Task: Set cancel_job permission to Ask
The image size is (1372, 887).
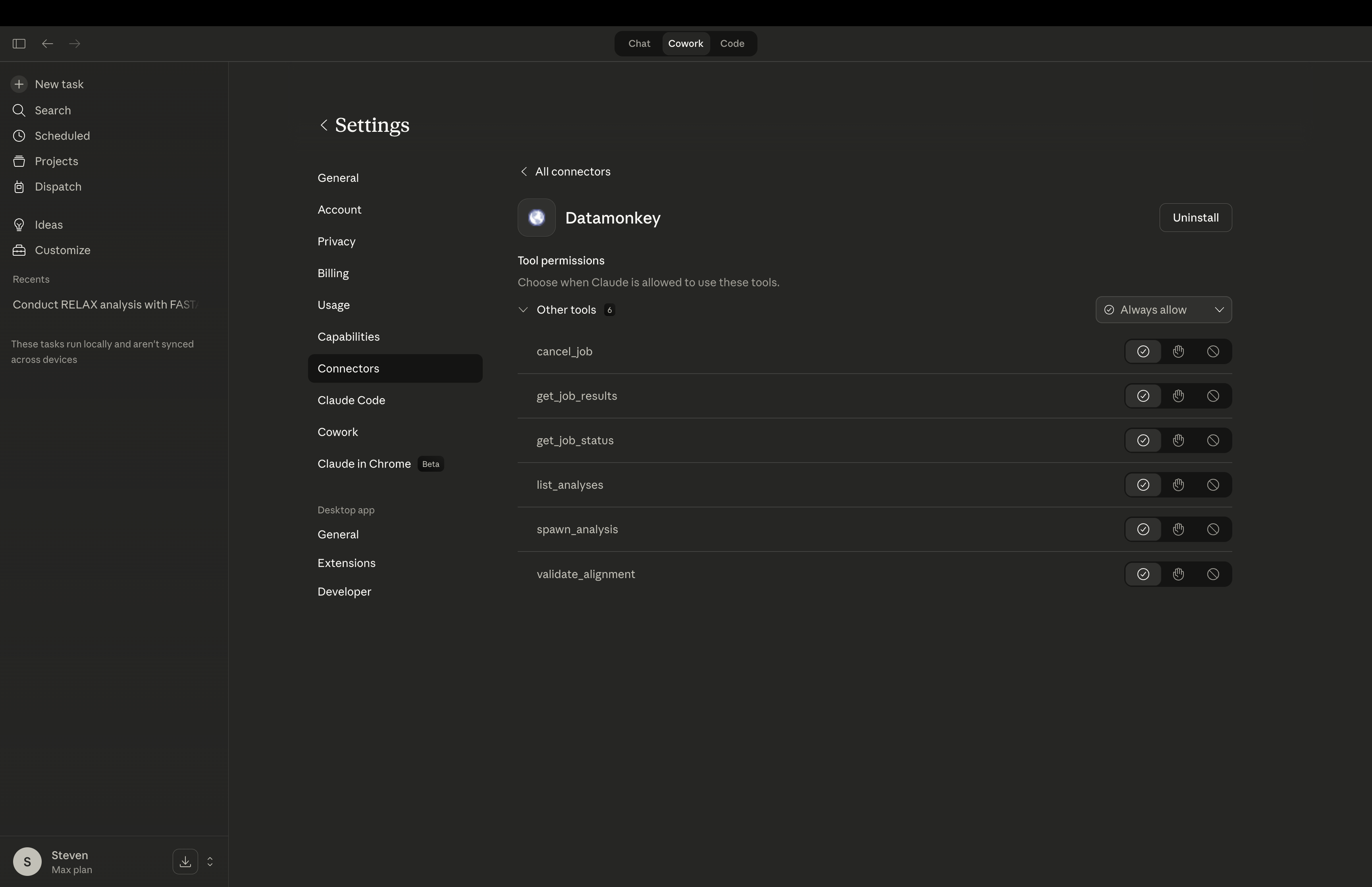Action: coord(1178,351)
